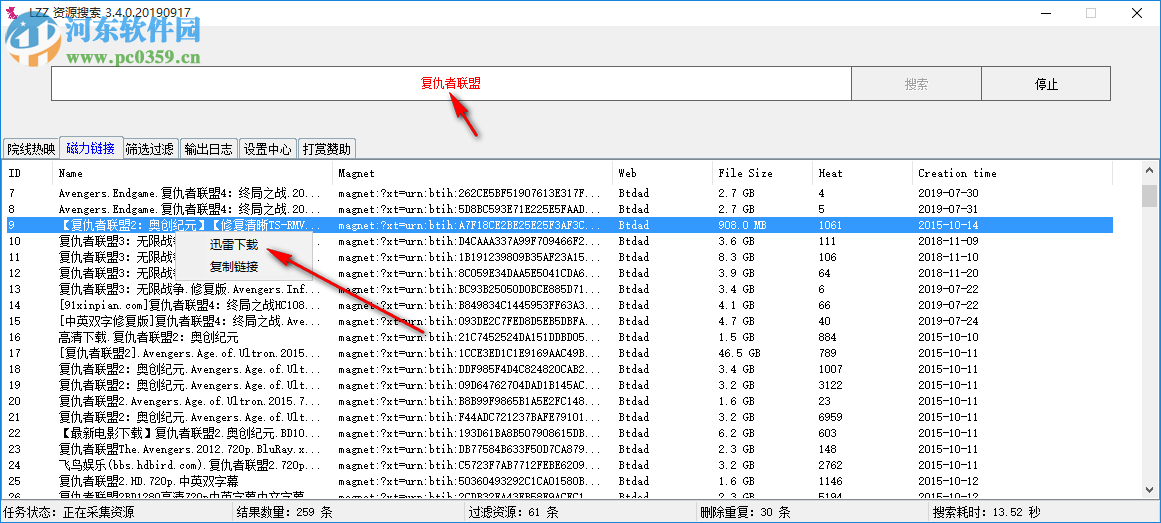Click the 停止 stop button
The height and width of the screenshot is (523, 1161).
click(1045, 84)
